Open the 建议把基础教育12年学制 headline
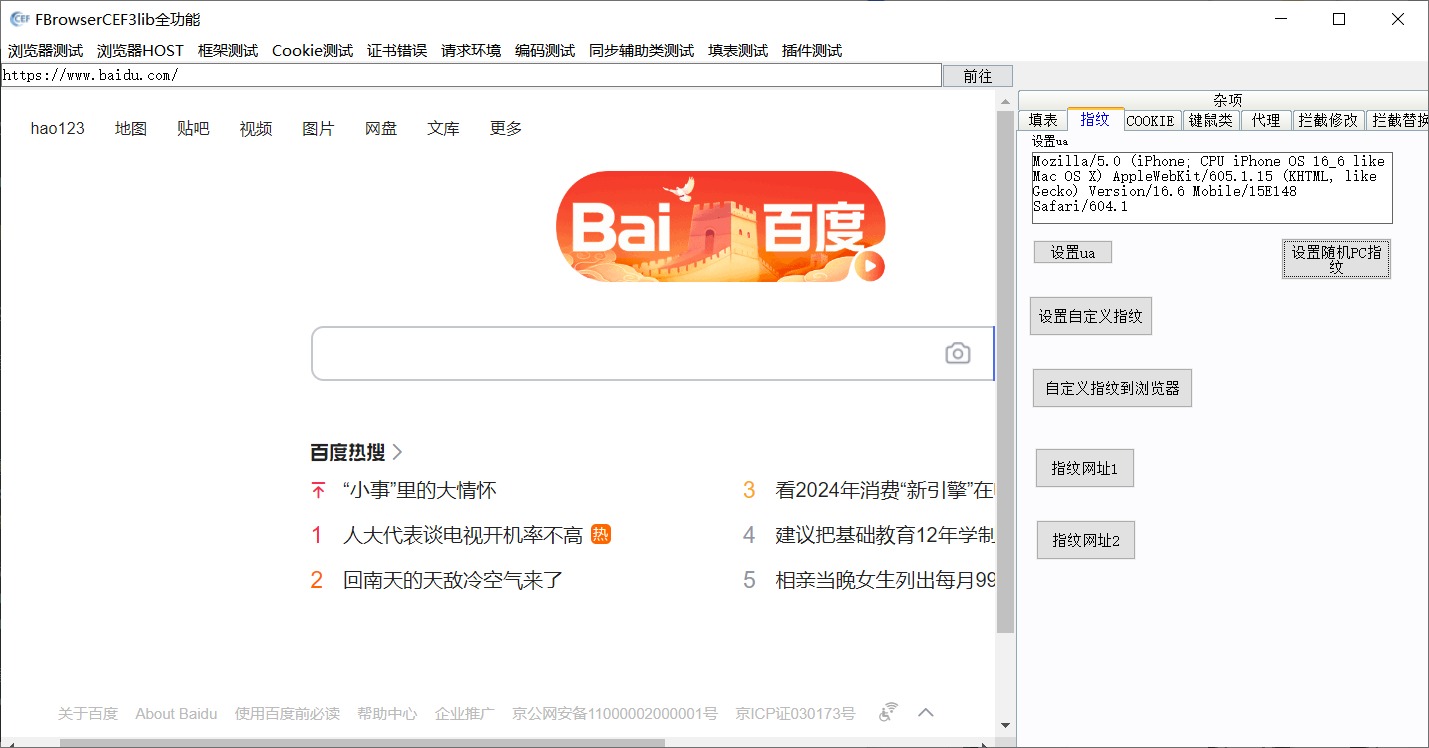Viewport: 1429px width, 748px height. click(x=884, y=535)
